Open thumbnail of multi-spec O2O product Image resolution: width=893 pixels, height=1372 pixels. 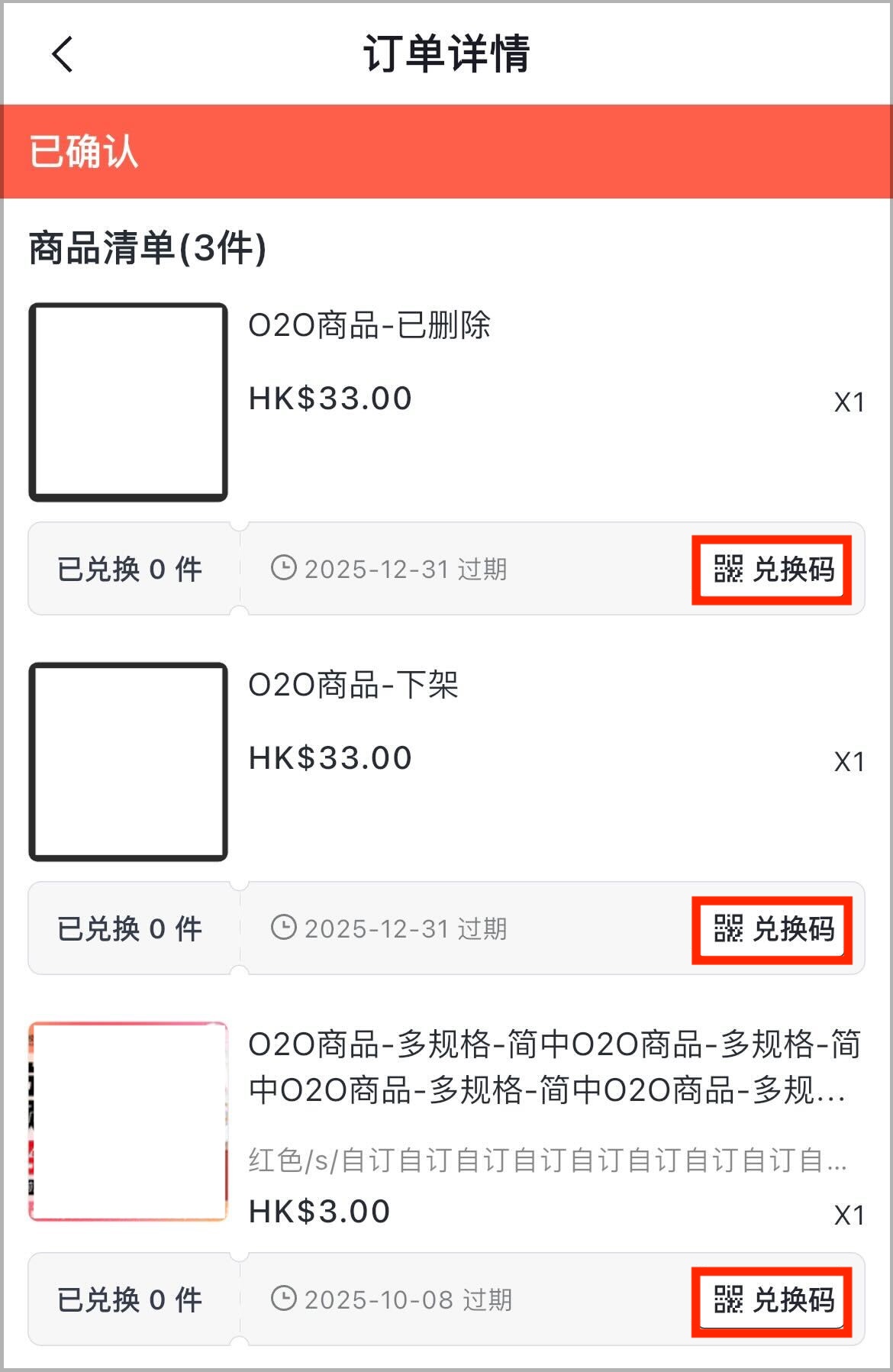[128, 1122]
